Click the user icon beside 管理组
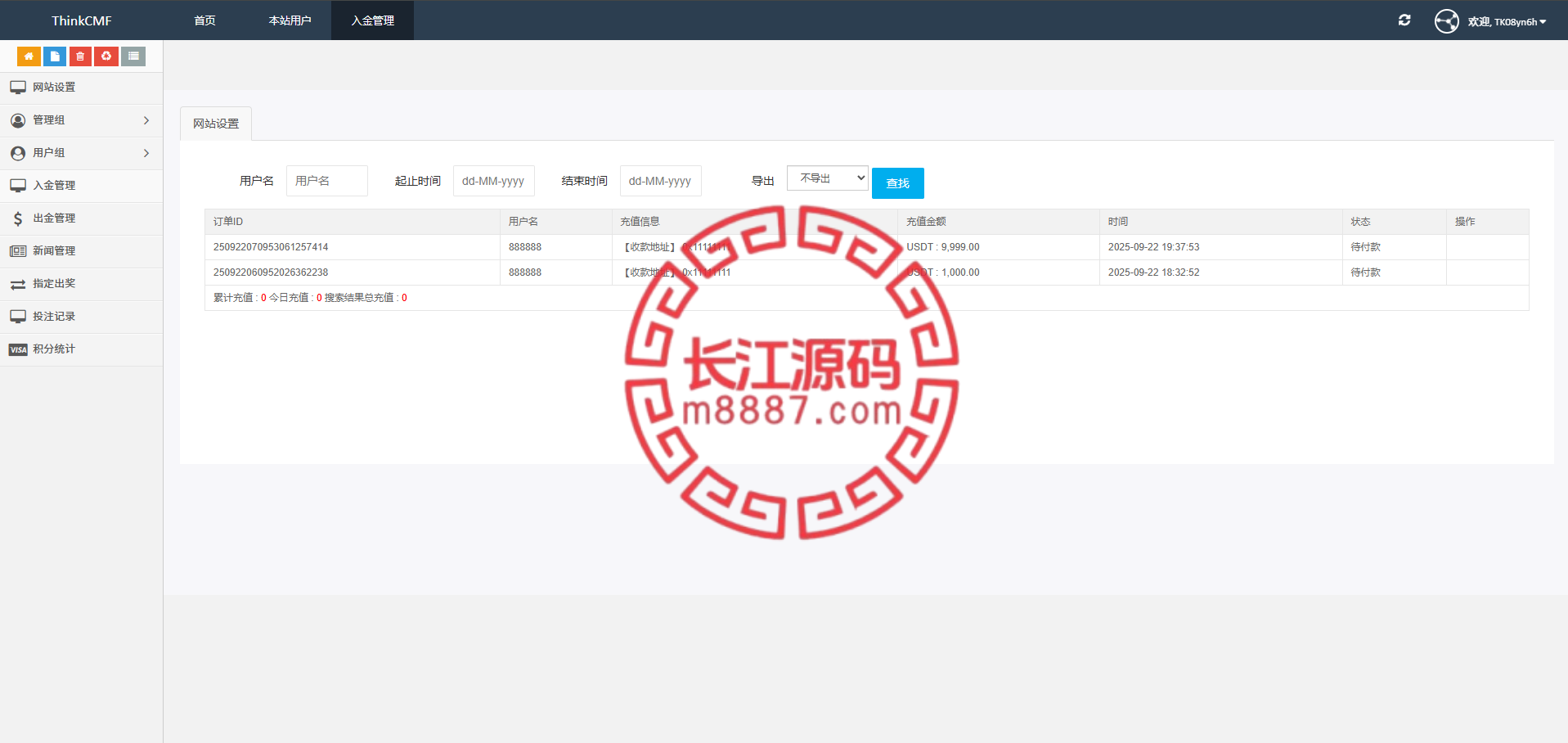Image resolution: width=1568 pixels, height=743 pixels. (x=18, y=120)
